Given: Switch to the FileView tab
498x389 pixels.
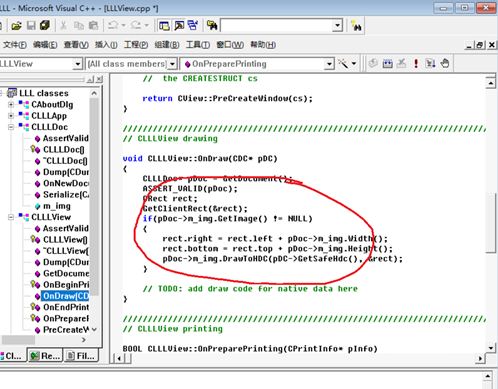Looking at the screenshot, I should (x=81, y=356).
